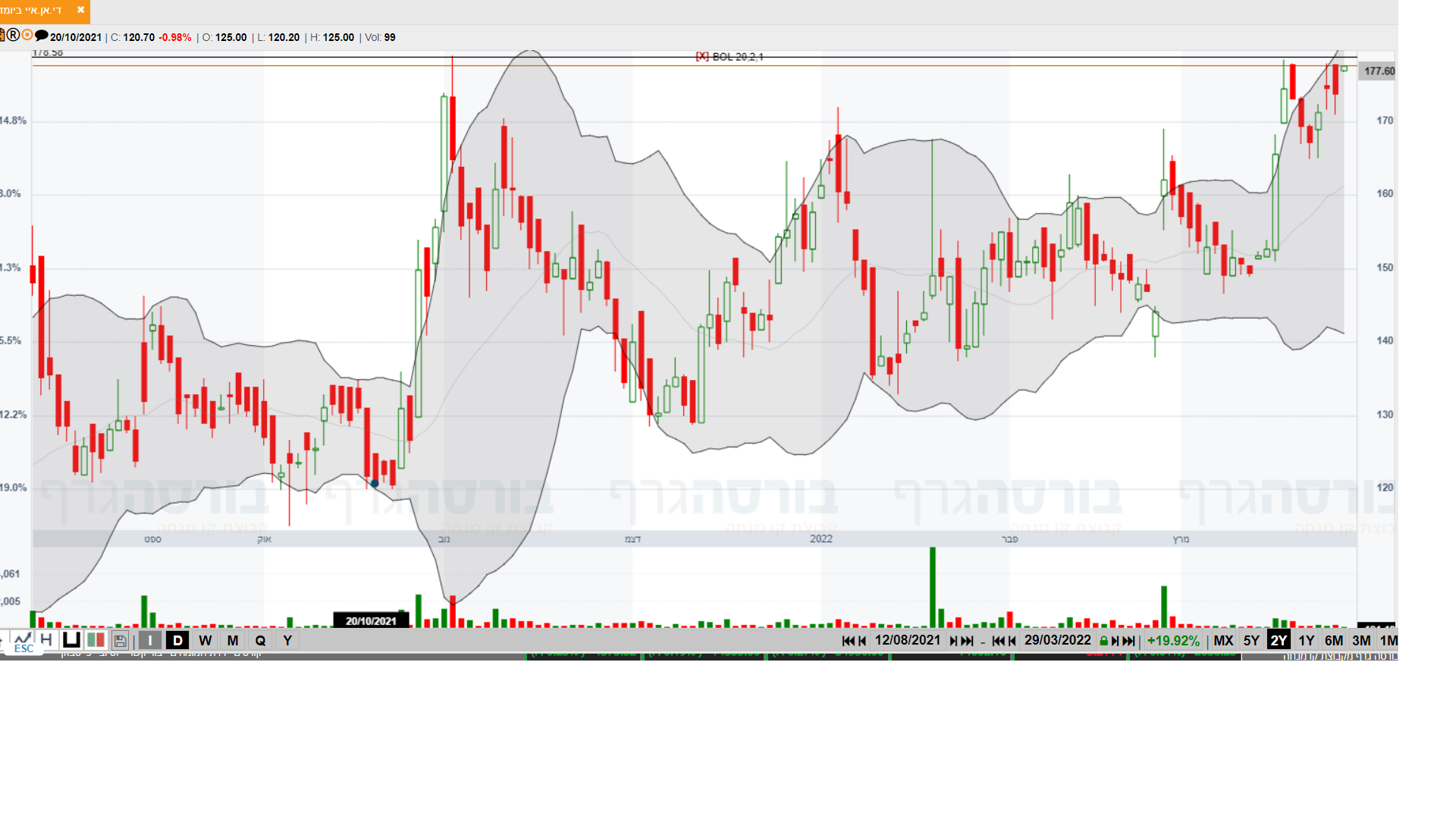Toggle the green date range lock
The height and width of the screenshot is (819, 1456).
[1103, 641]
